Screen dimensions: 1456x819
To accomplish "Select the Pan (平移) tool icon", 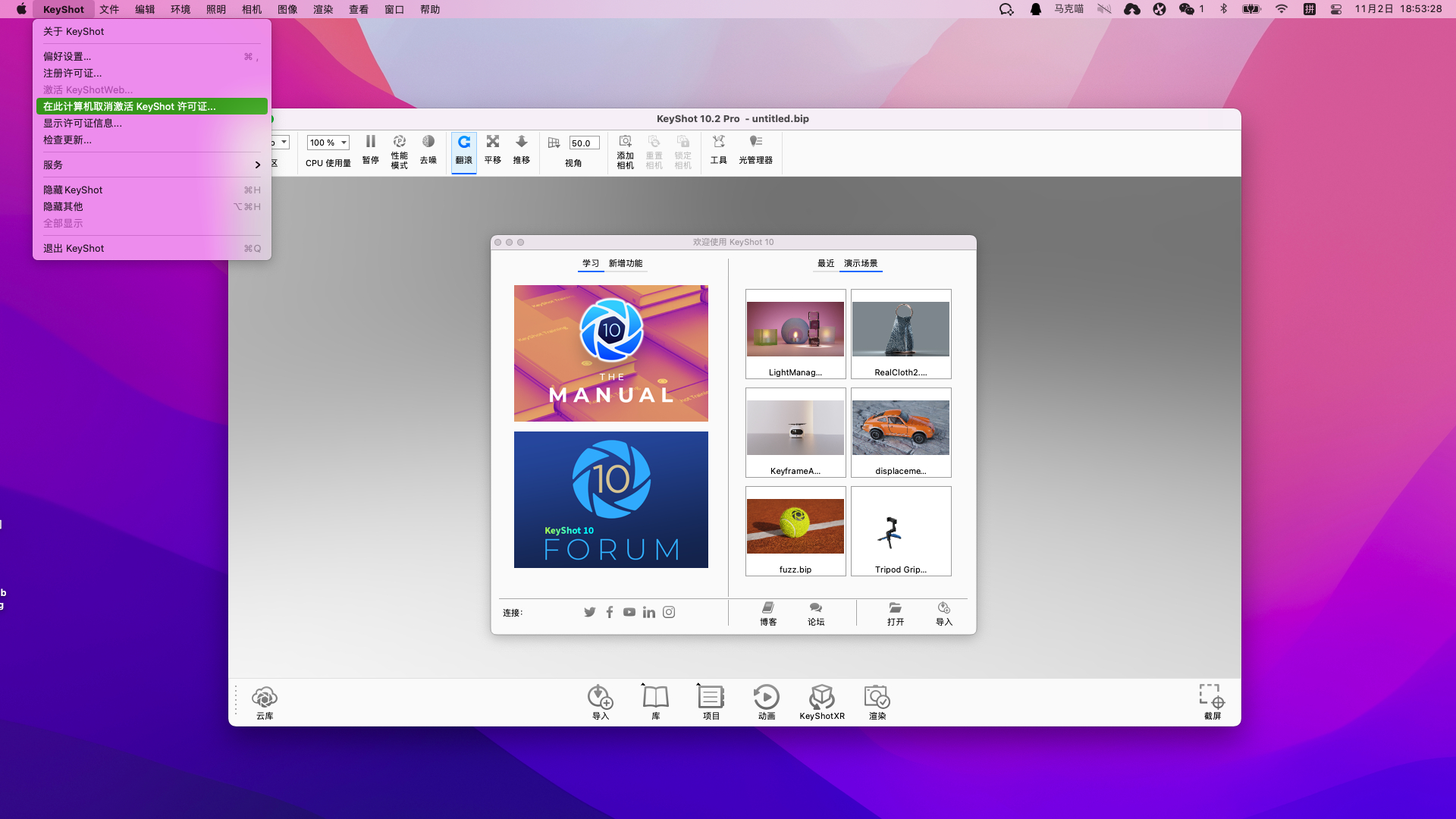I will tap(493, 149).
